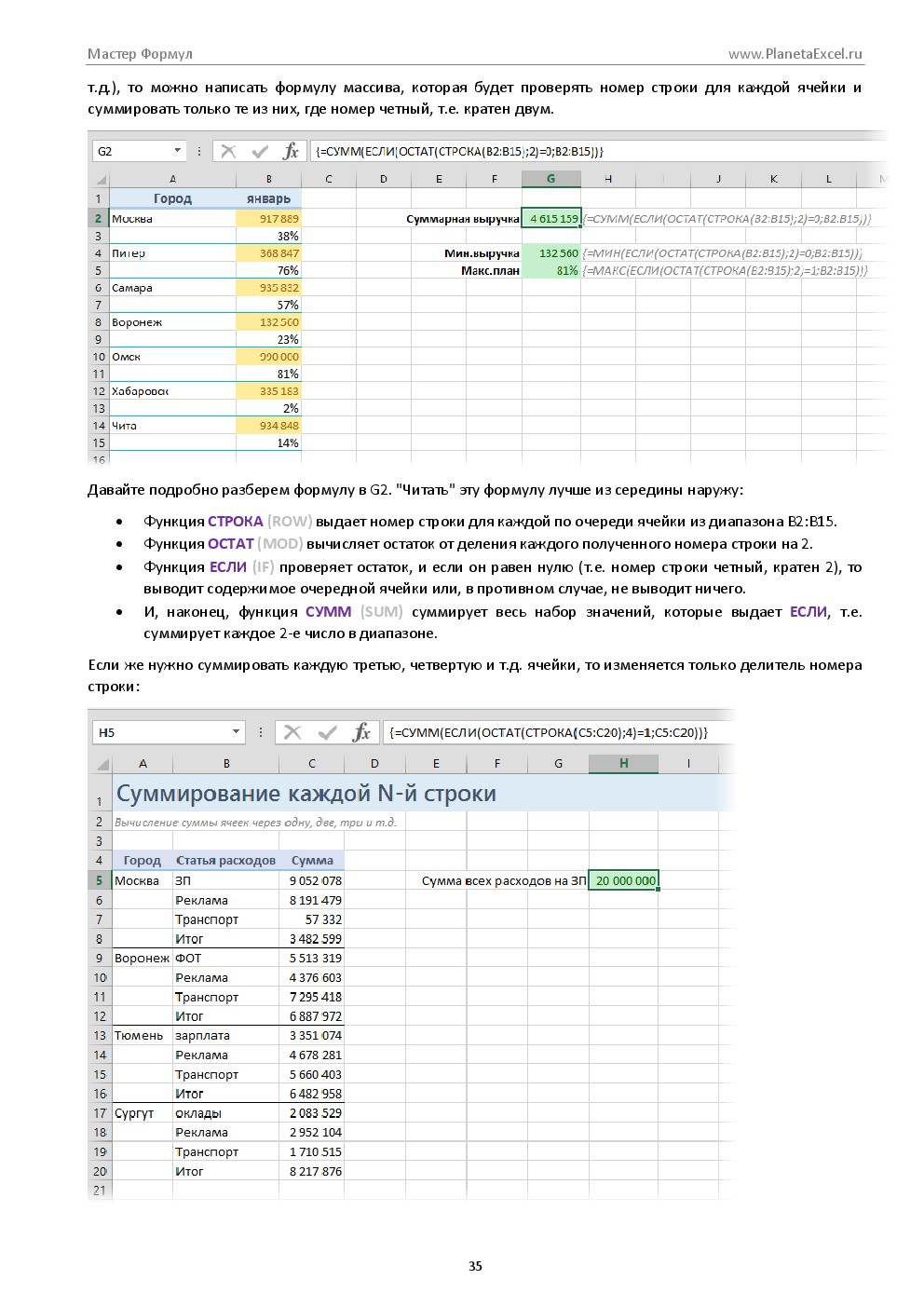The width and height of the screenshot is (924, 1307).
Task: Click the Москва revenue cell 917 889
Action: (x=268, y=219)
